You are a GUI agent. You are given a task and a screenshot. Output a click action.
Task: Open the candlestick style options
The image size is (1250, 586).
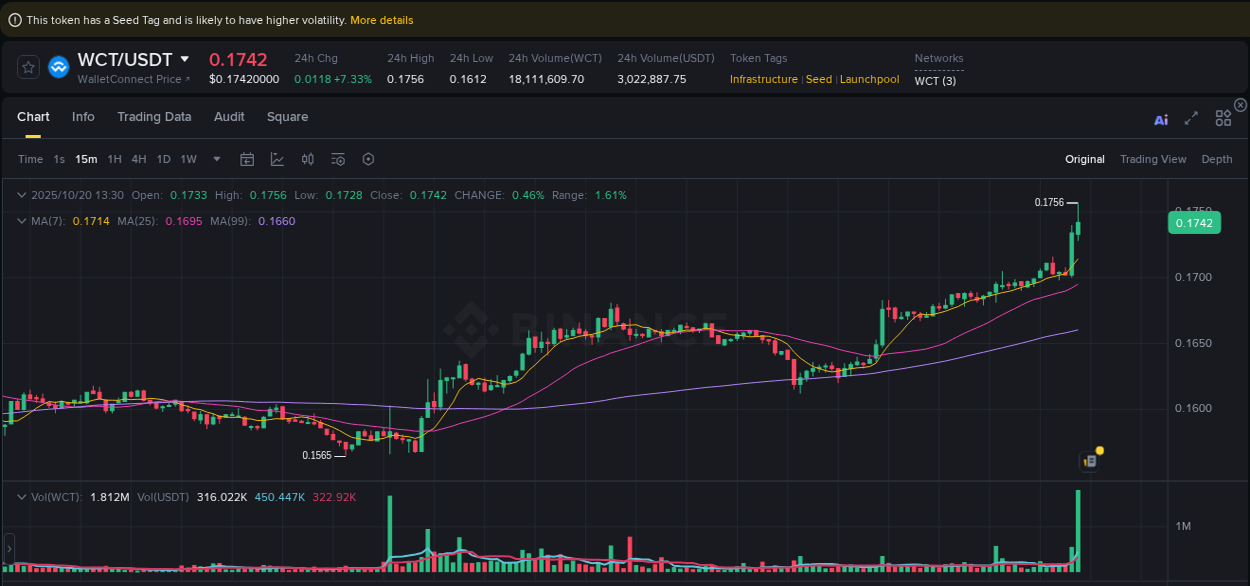(x=307, y=158)
